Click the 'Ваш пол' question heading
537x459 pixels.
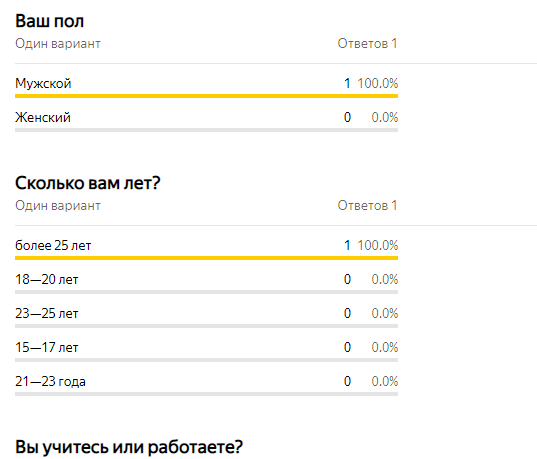(x=49, y=21)
